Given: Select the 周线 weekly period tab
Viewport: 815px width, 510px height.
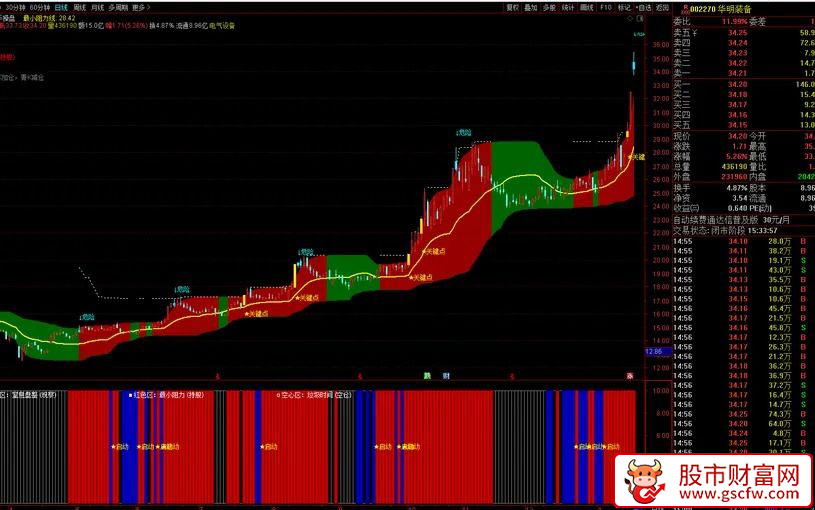Looking at the screenshot, I should point(80,8).
